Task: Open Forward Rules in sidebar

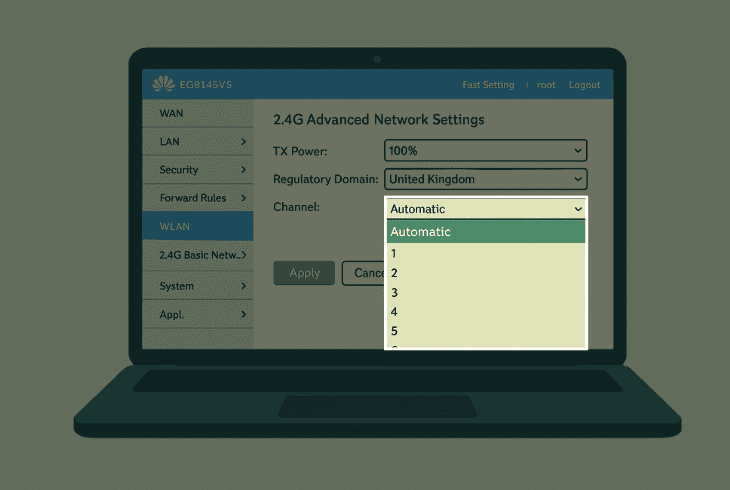Action: pos(197,198)
